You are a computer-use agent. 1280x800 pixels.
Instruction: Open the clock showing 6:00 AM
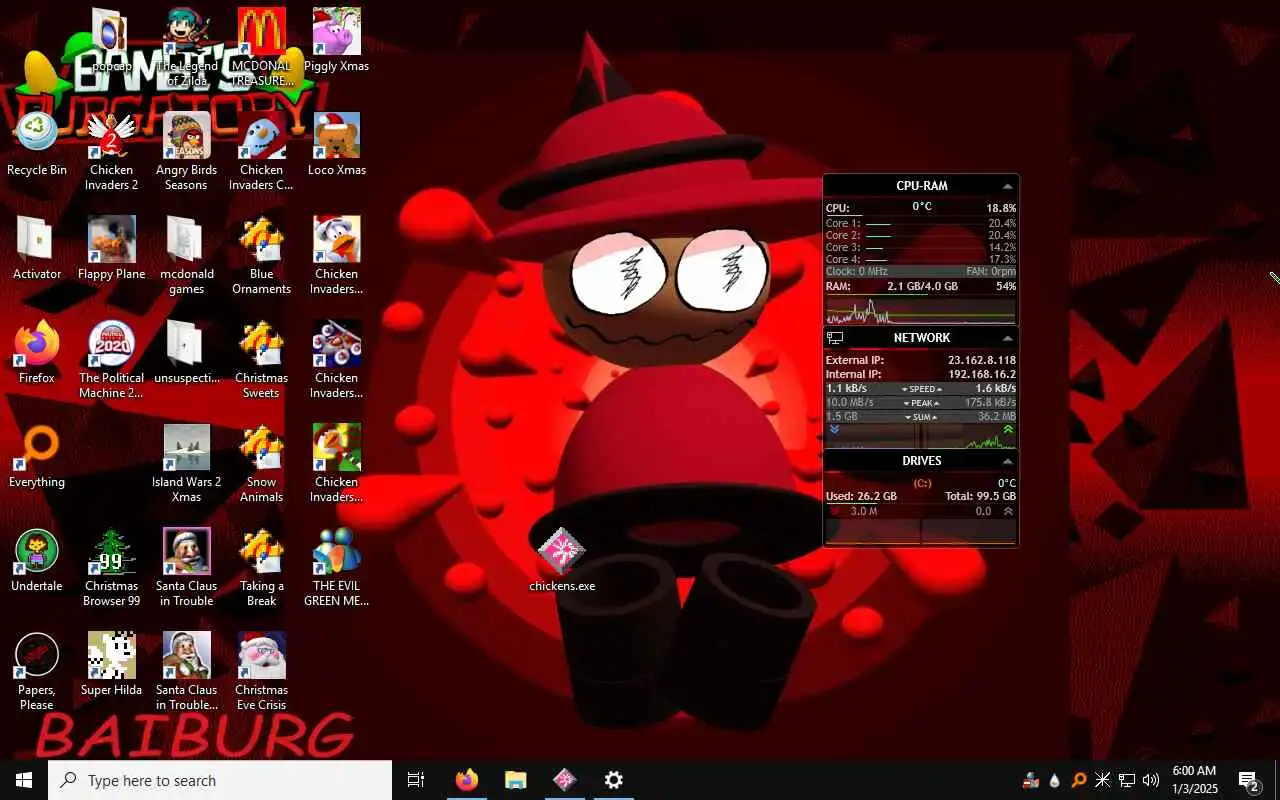[x=1194, y=780]
